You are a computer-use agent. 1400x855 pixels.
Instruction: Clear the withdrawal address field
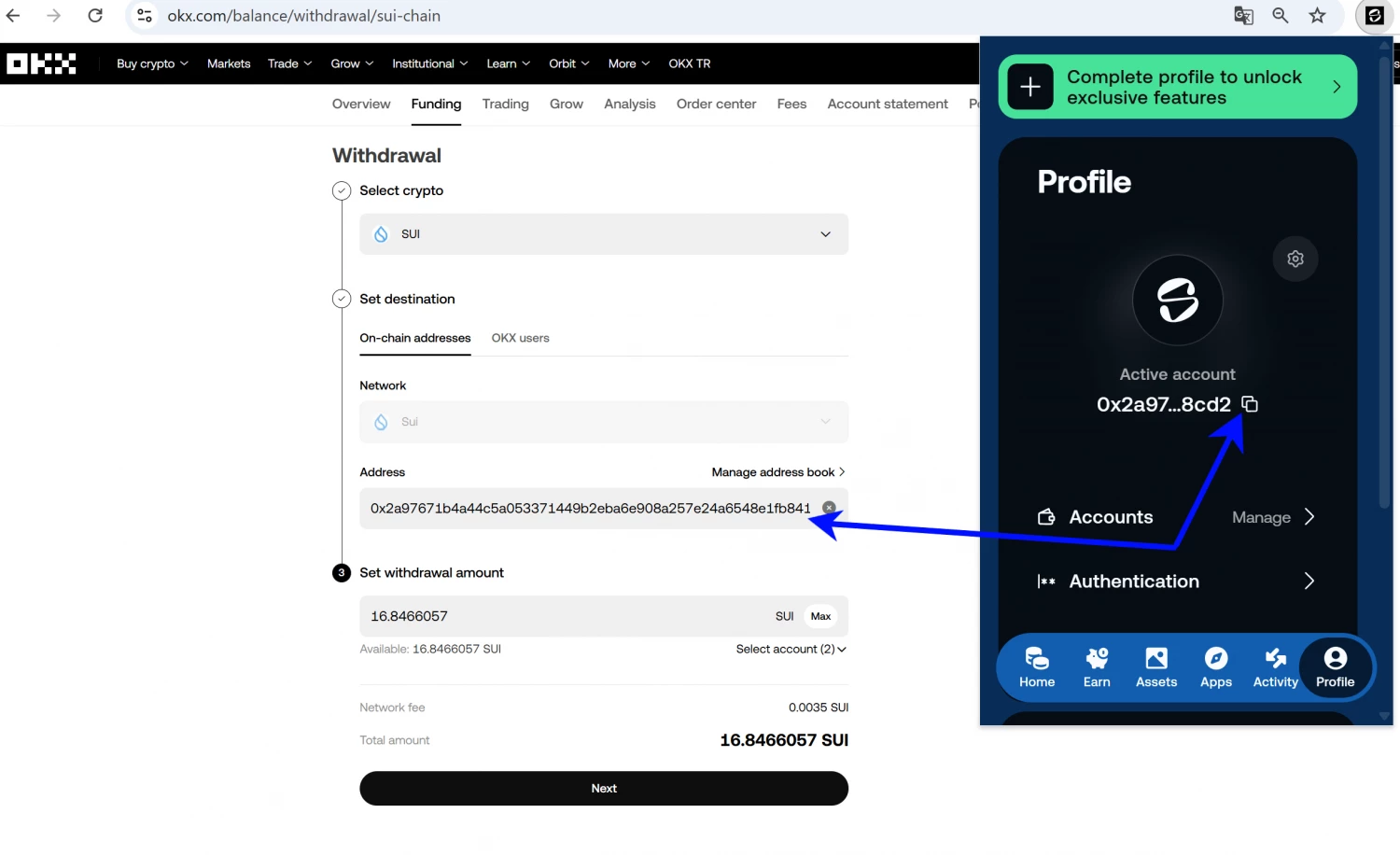(x=829, y=508)
